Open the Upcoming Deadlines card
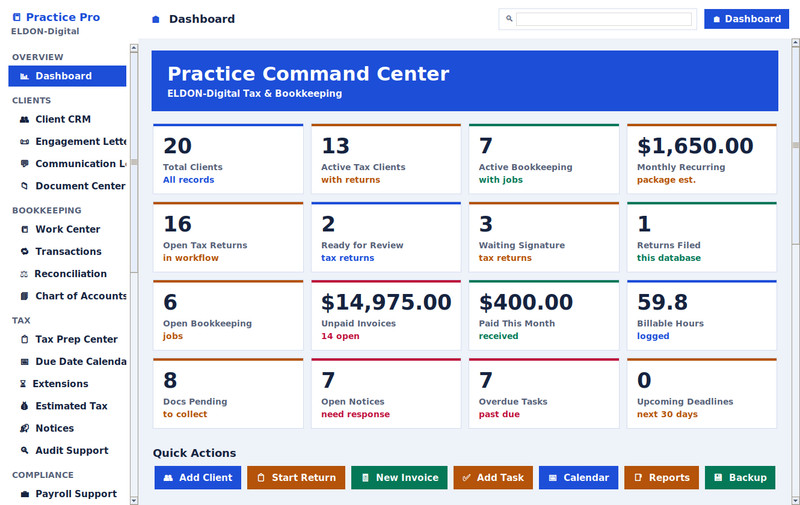Screen dimensions: 800x505 coord(702,393)
